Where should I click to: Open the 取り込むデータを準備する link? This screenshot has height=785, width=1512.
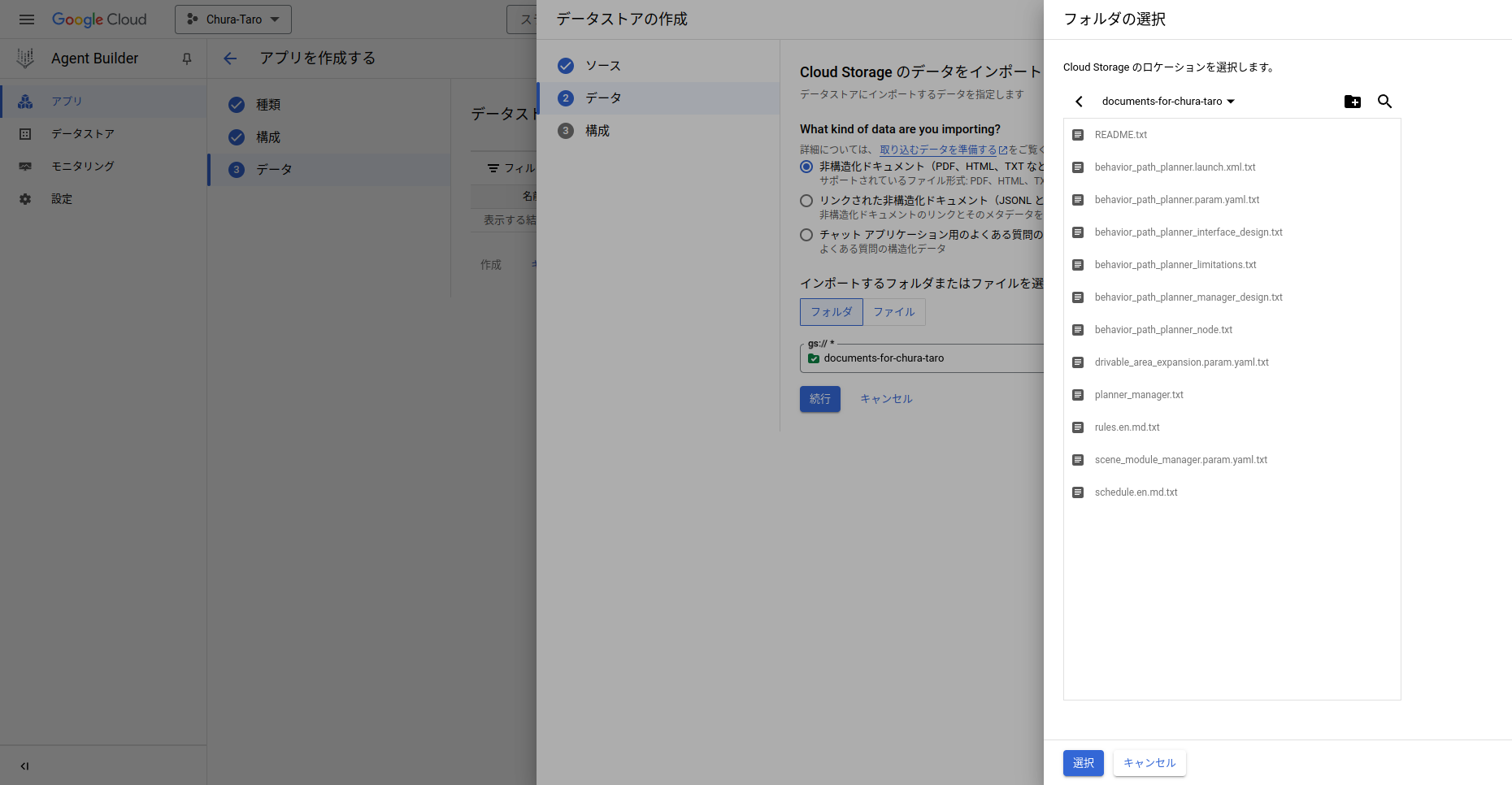click(x=943, y=150)
